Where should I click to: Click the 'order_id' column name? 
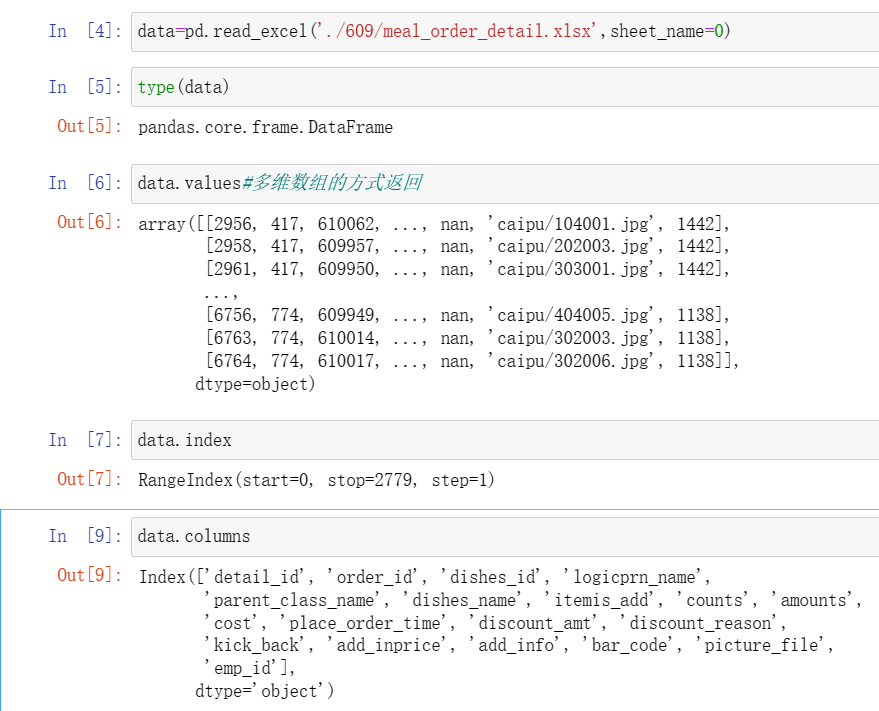point(373,577)
